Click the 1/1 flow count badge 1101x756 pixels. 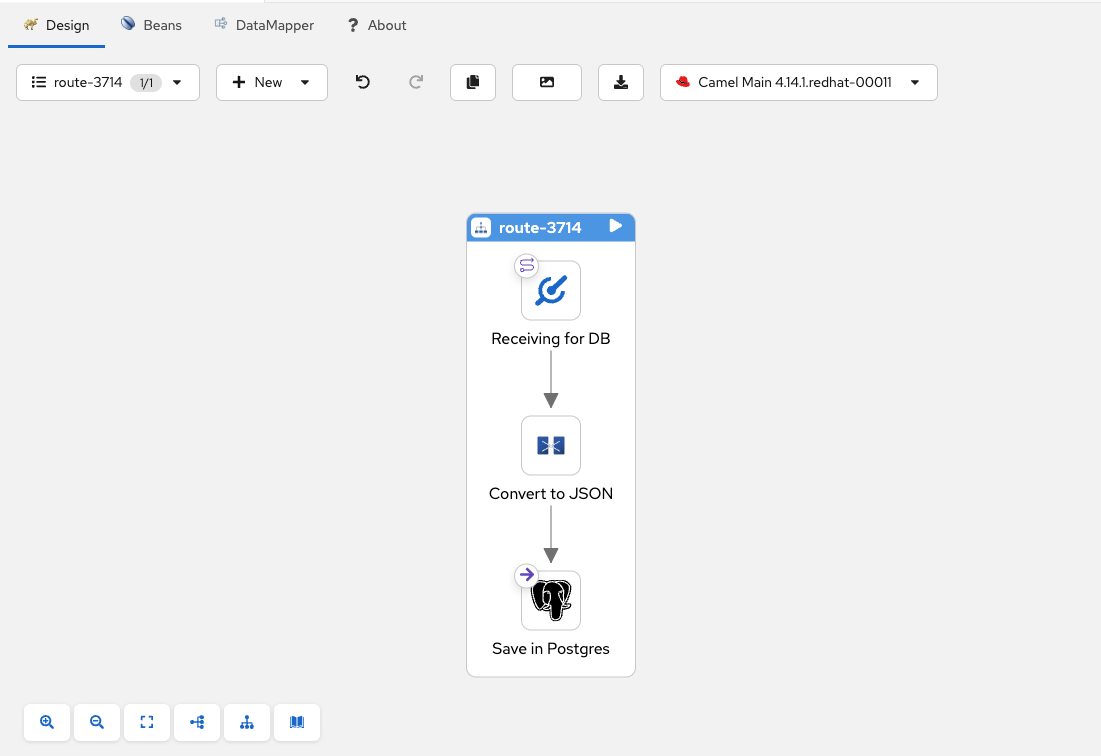point(146,83)
